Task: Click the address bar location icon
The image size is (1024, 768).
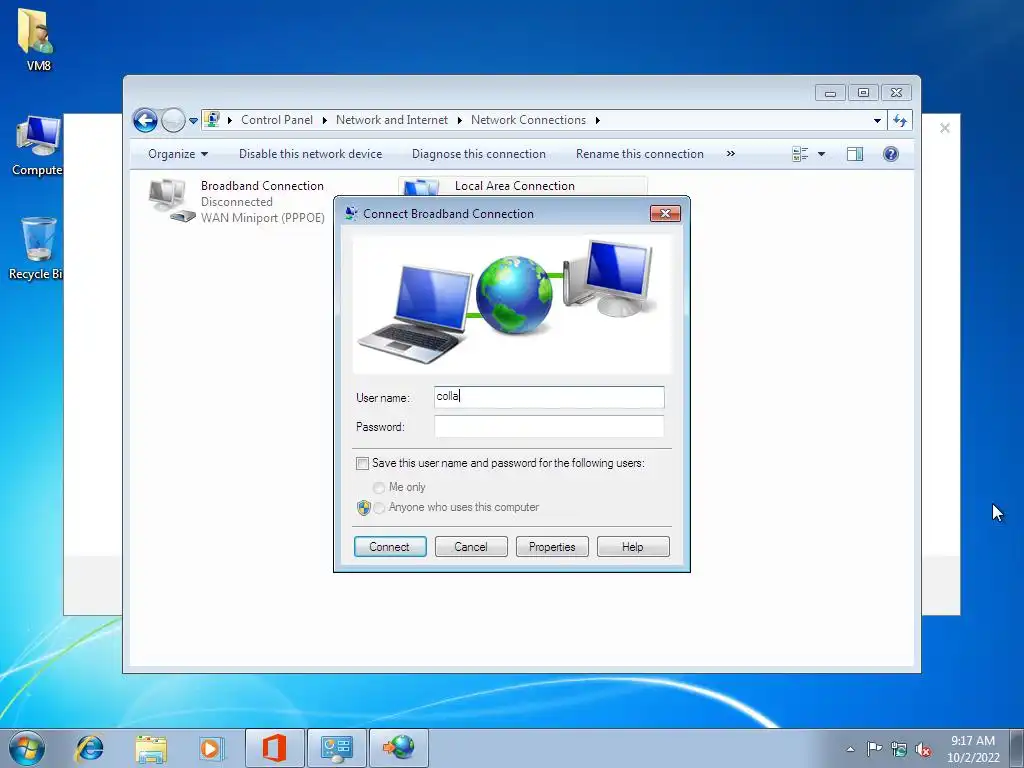Action: click(x=212, y=120)
